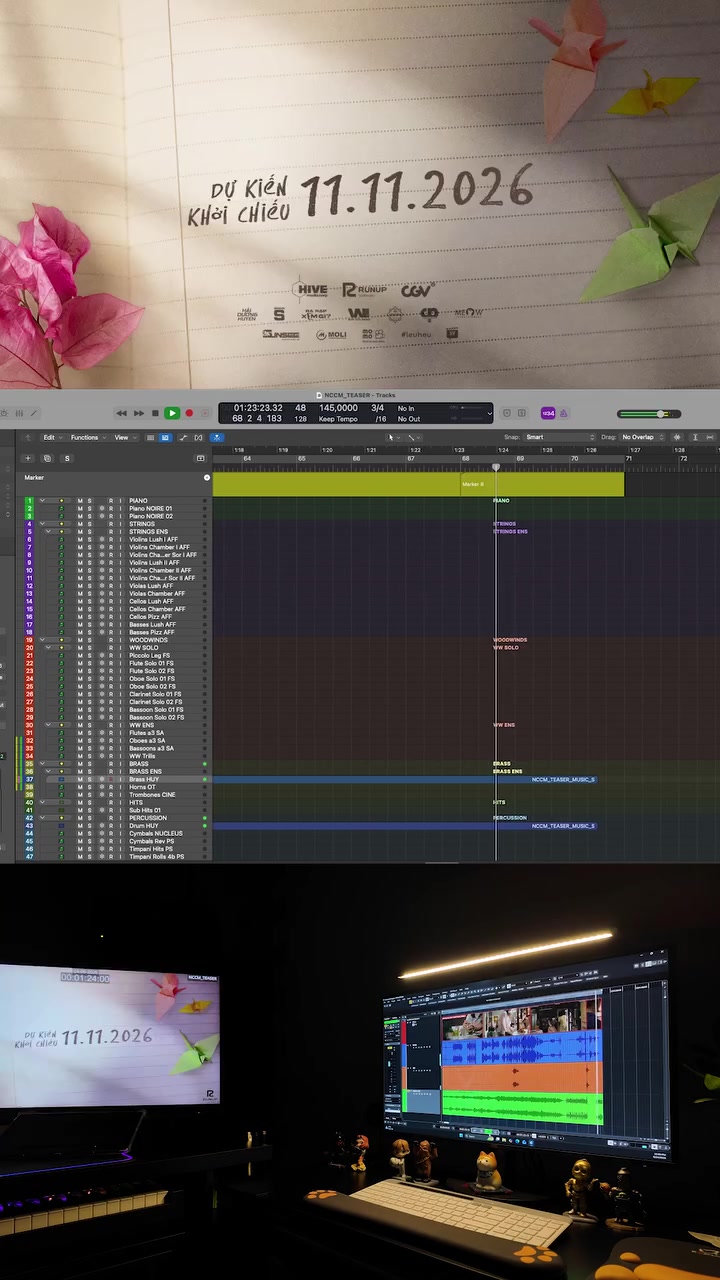
Task: Click instrument icon of Timpani Hits PS
Action: click(x=61, y=849)
